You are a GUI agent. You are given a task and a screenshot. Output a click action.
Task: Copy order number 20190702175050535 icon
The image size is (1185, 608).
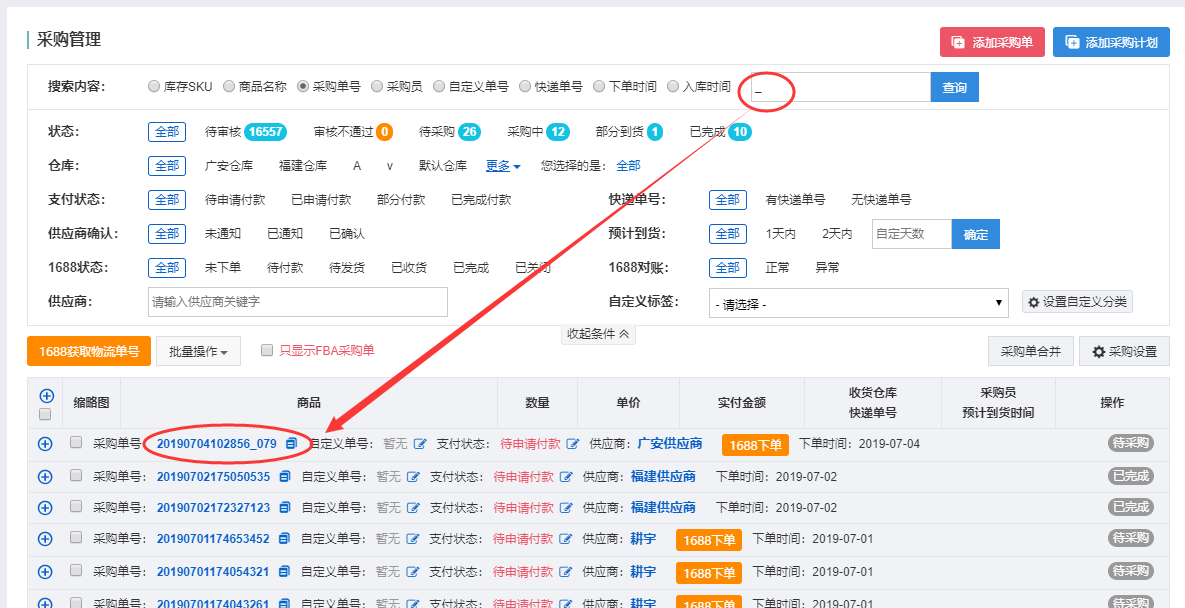pyautogui.click(x=284, y=477)
